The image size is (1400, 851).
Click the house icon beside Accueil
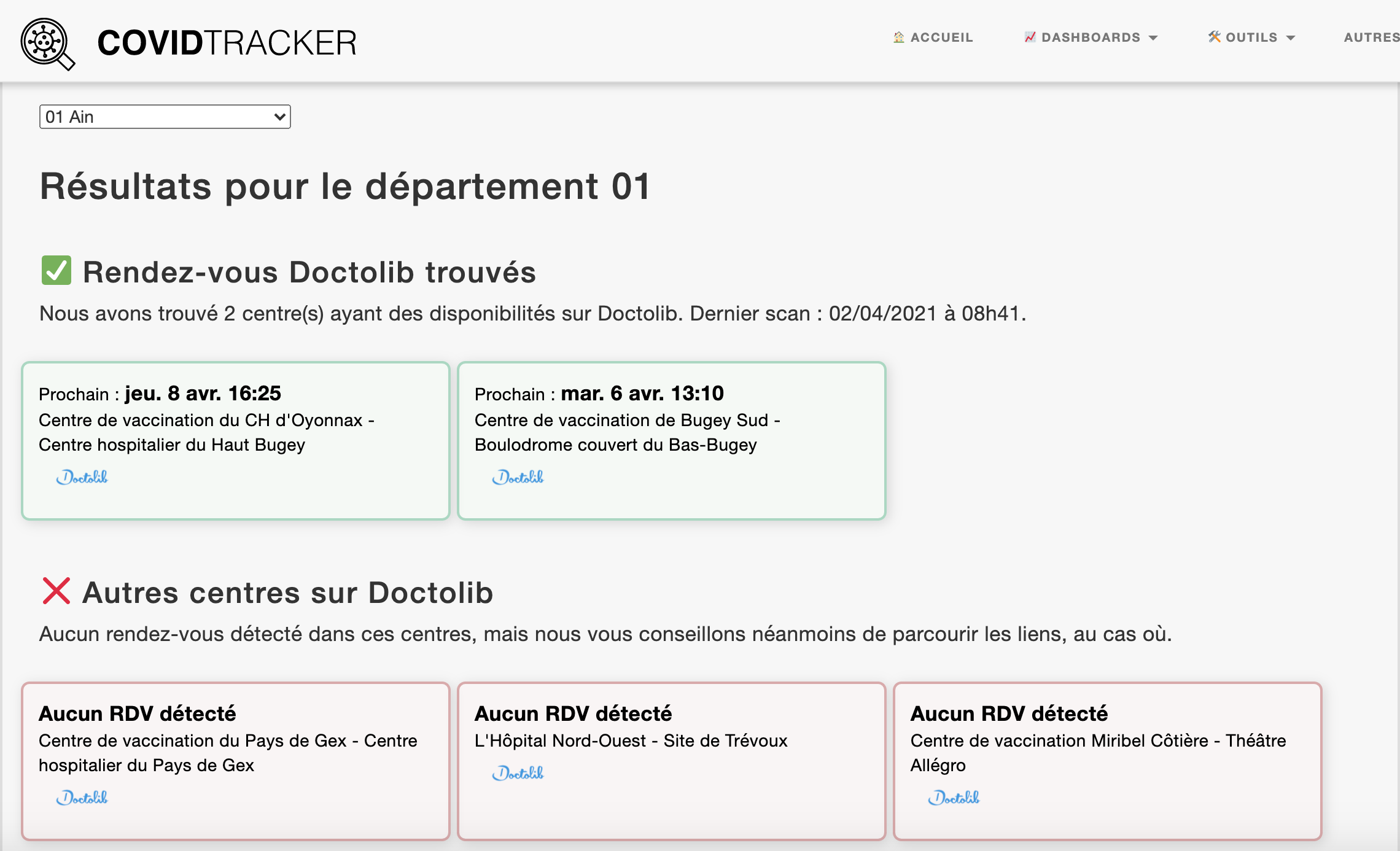tap(899, 37)
